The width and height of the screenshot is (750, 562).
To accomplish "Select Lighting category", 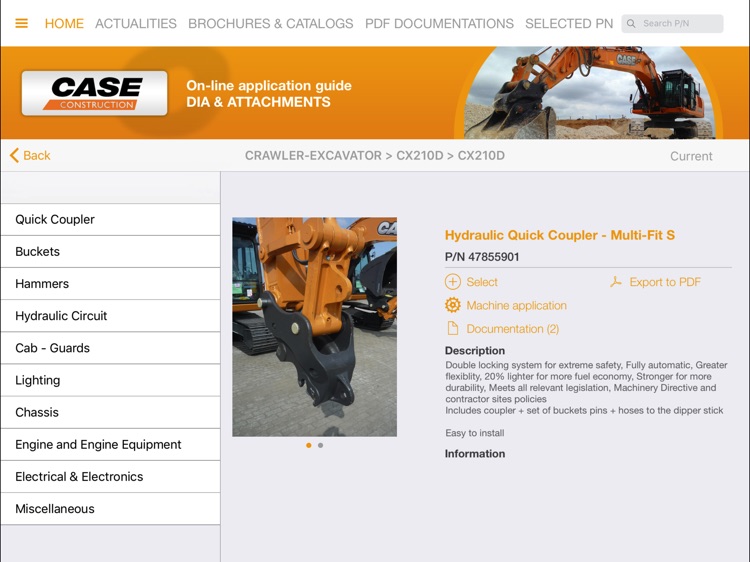I will (x=110, y=380).
